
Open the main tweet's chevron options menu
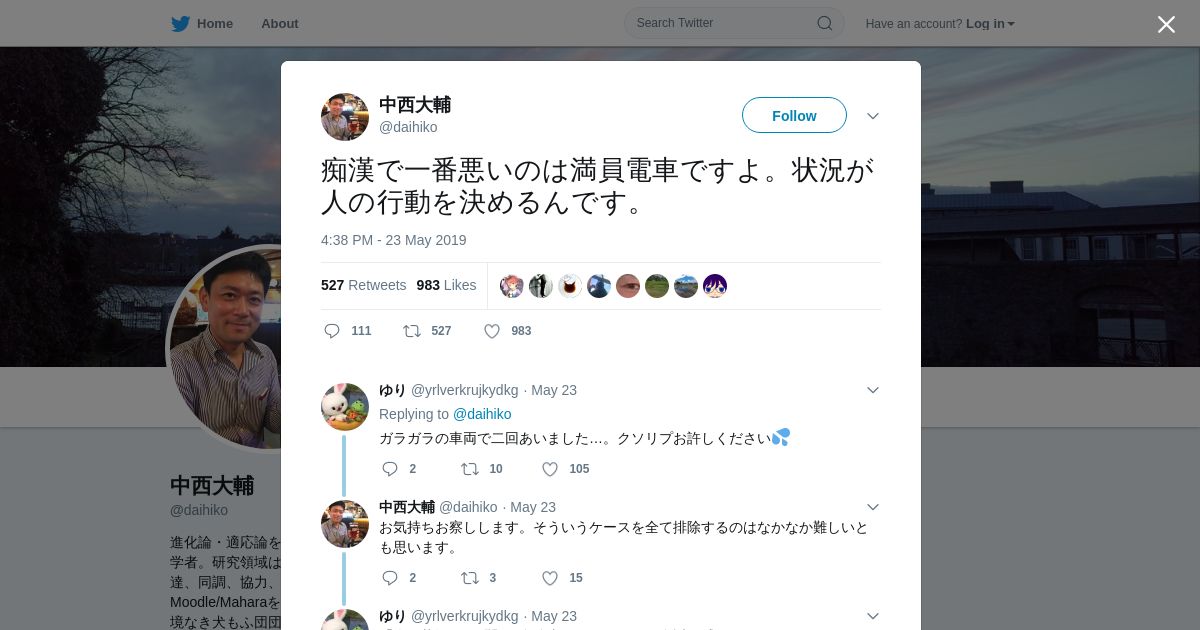pos(873,116)
